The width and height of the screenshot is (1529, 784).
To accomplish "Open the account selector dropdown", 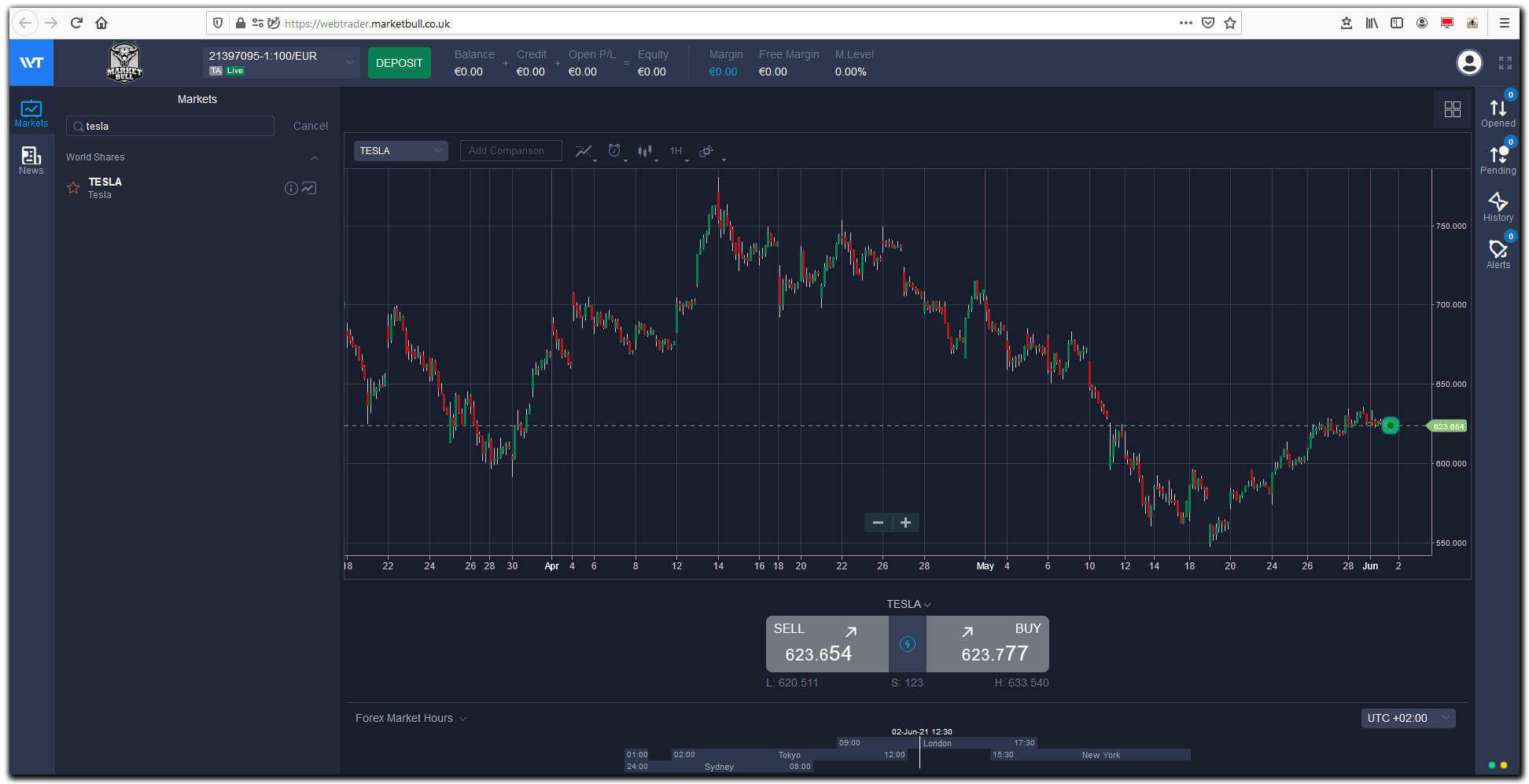I will coord(282,62).
